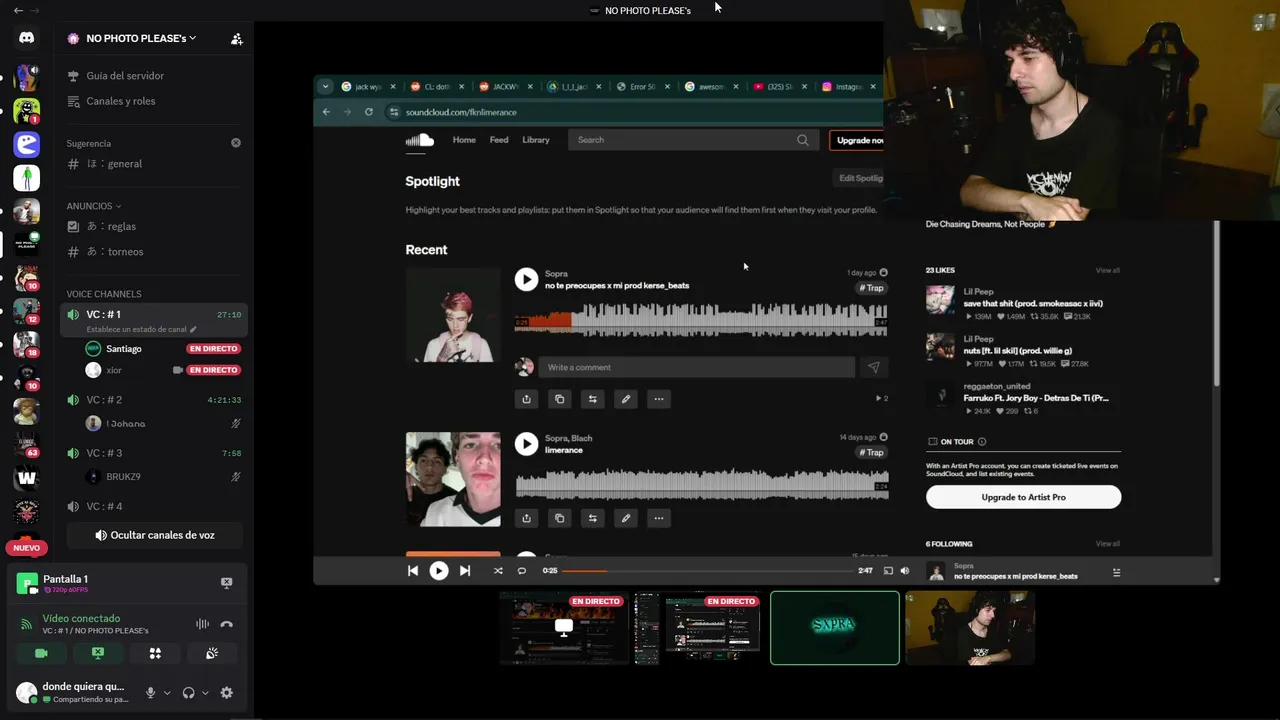Go to SoundCloud Library tab
The height and width of the screenshot is (720, 1280).
pyautogui.click(x=535, y=140)
